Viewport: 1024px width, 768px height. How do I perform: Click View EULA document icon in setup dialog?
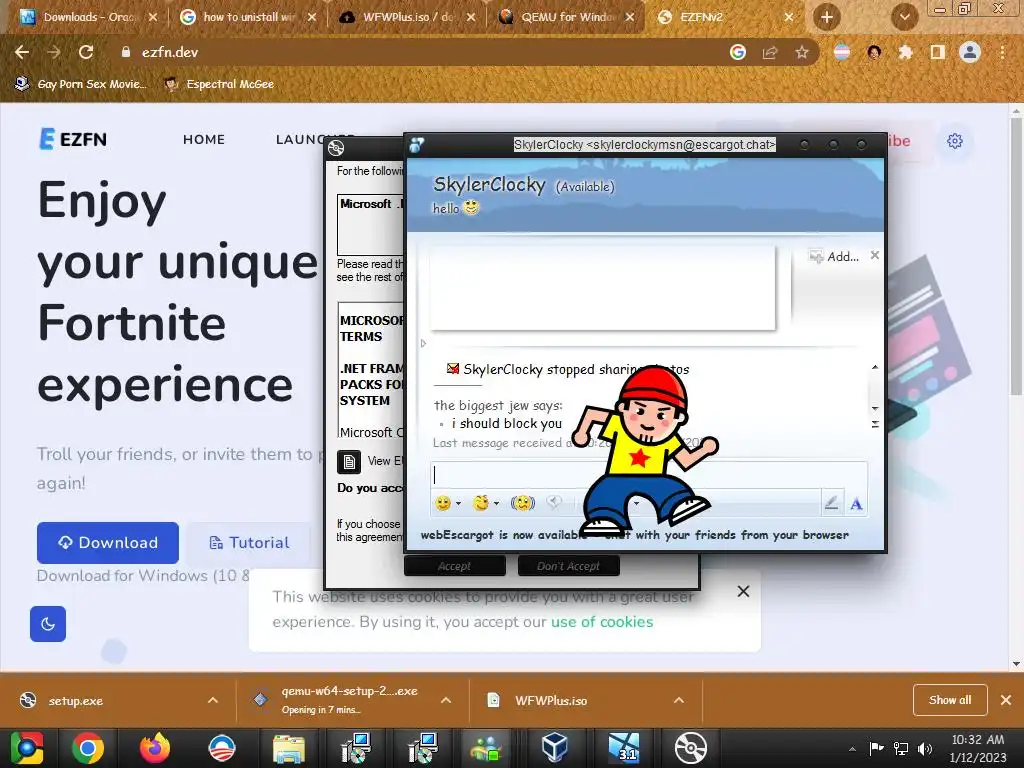point(349,462)
